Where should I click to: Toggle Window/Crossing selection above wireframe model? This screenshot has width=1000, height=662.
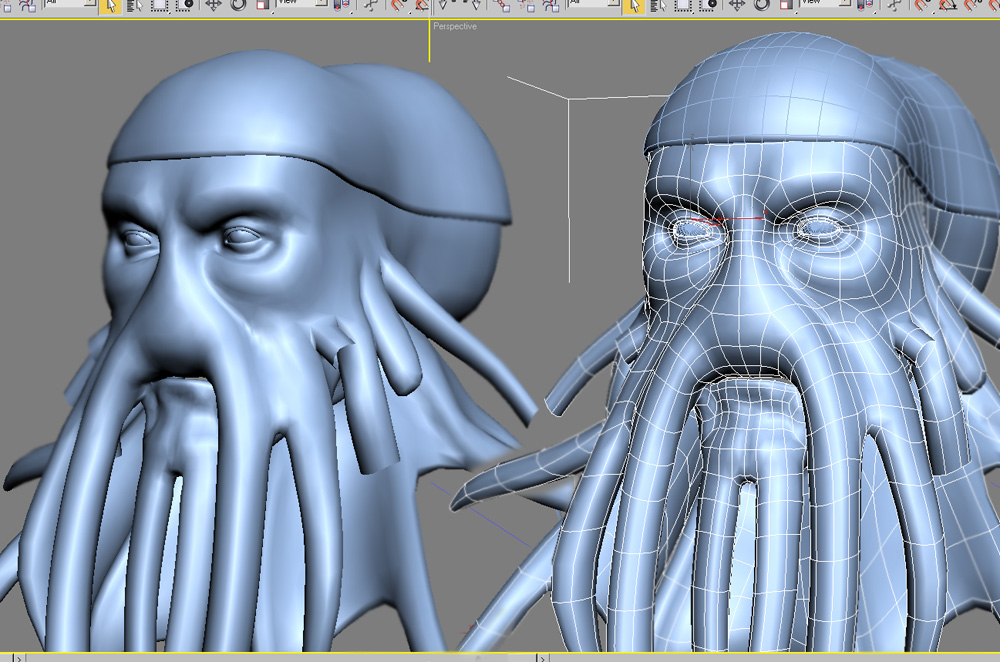[x=708, y=6]
